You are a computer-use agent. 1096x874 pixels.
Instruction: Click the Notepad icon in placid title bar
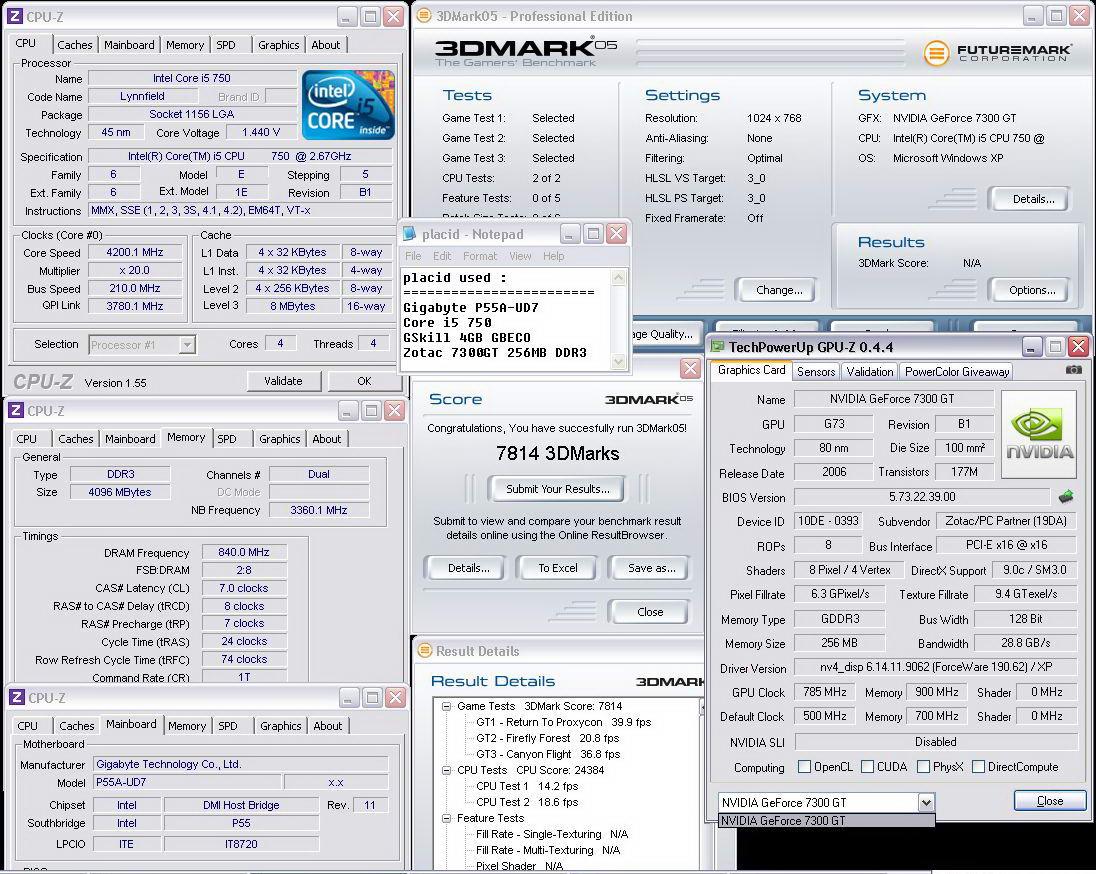click(x=410, y=234)
